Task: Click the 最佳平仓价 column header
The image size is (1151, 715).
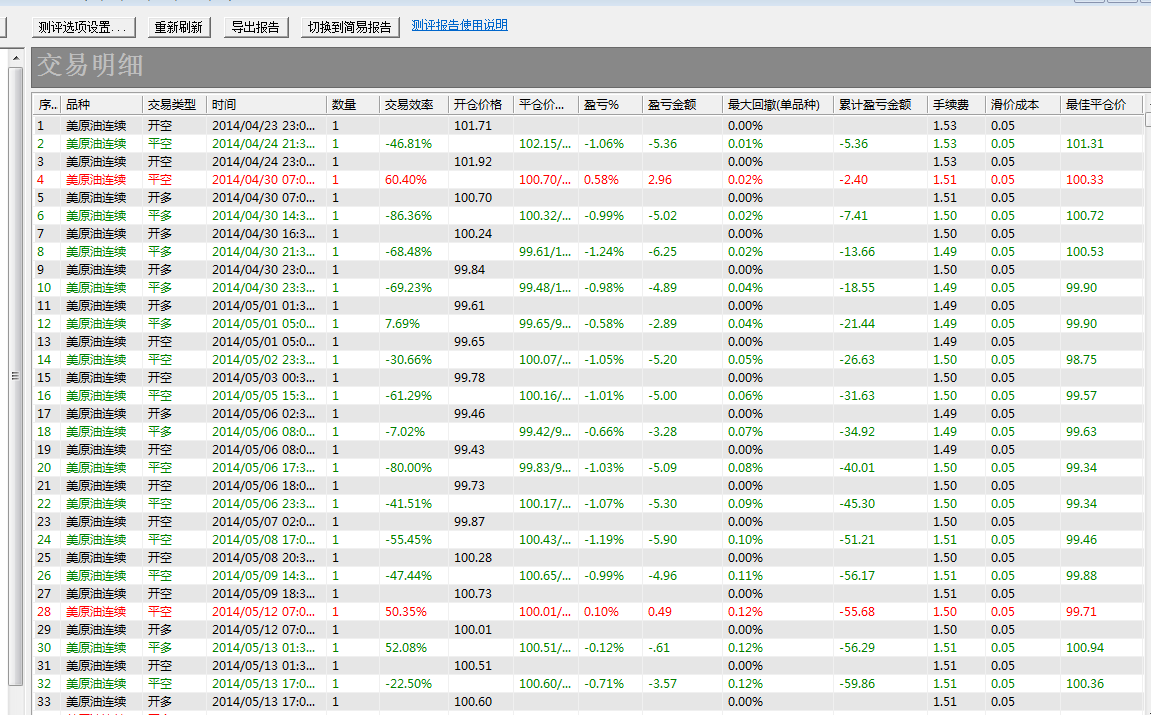Action: (1098, 104)
